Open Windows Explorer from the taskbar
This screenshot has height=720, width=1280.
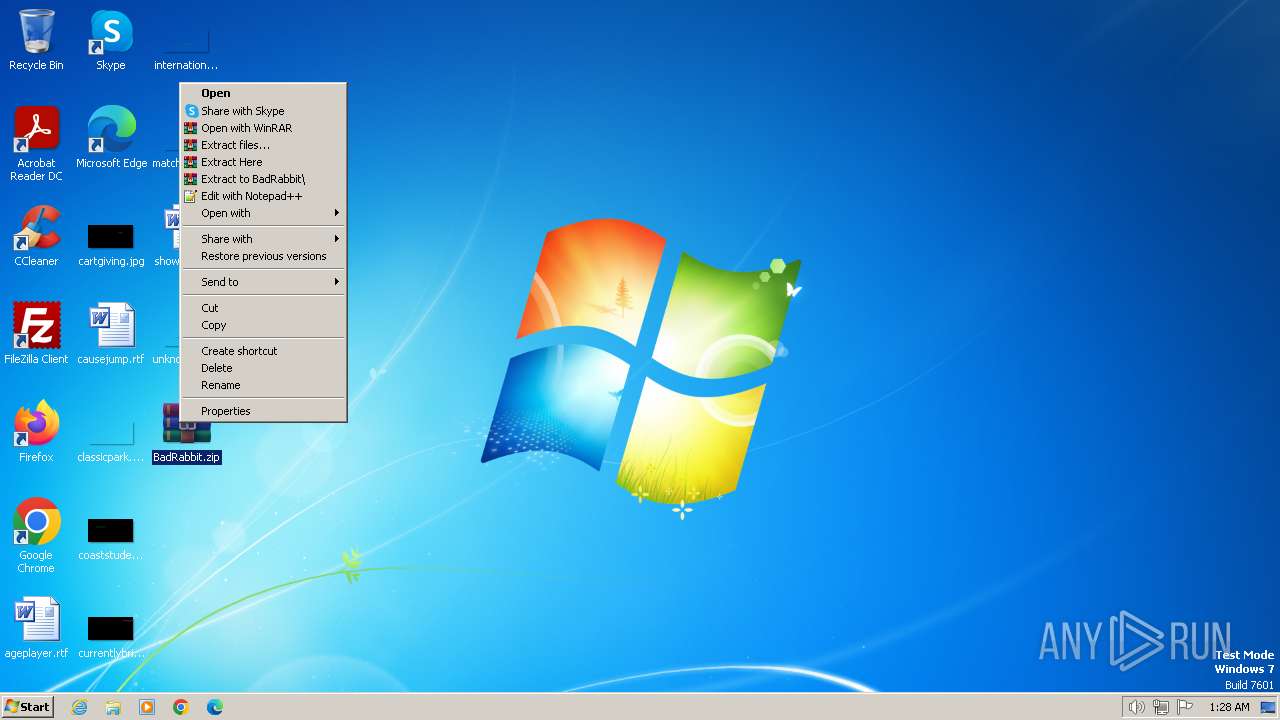pyautogui.click(x=113, y=707)
